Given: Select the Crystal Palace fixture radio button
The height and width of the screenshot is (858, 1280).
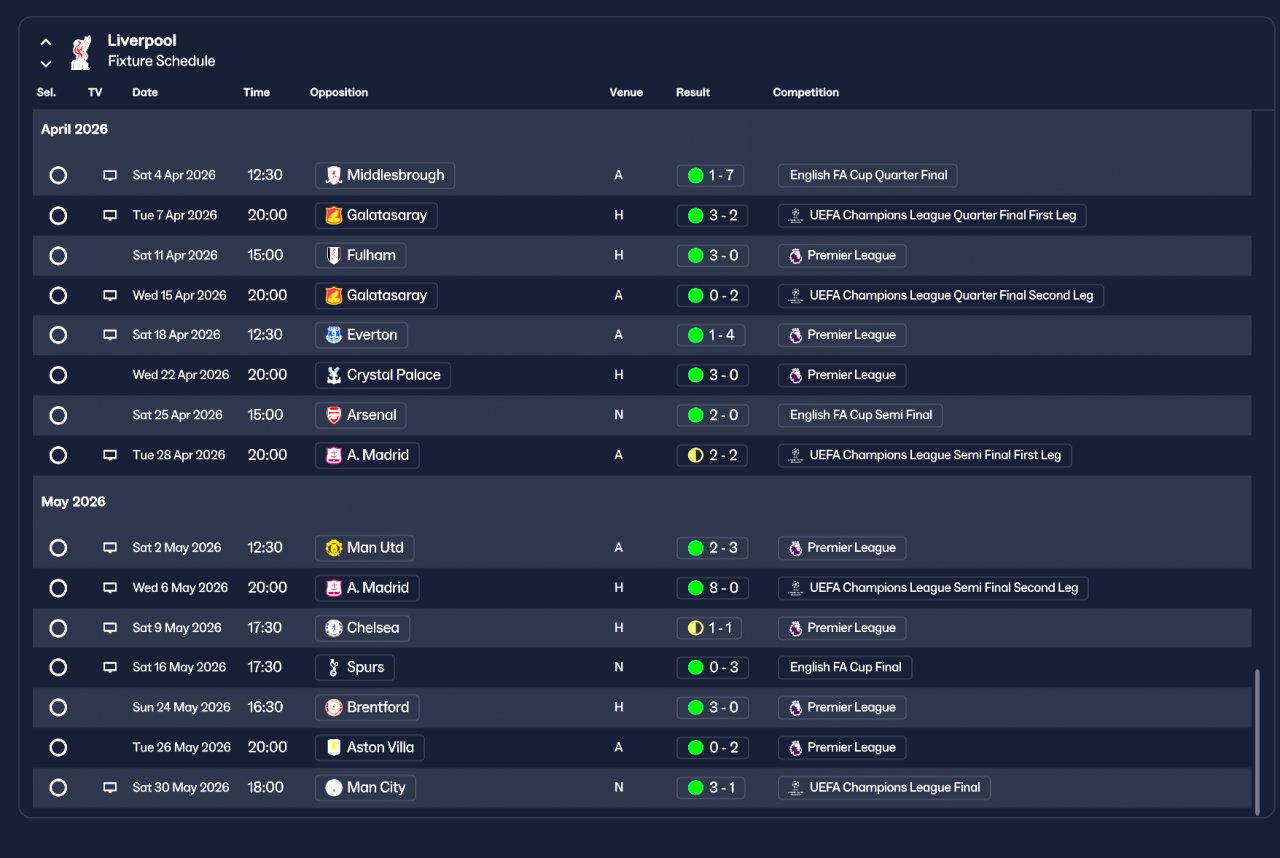Looking at the screenshot, I should click(x=58, y=375).
